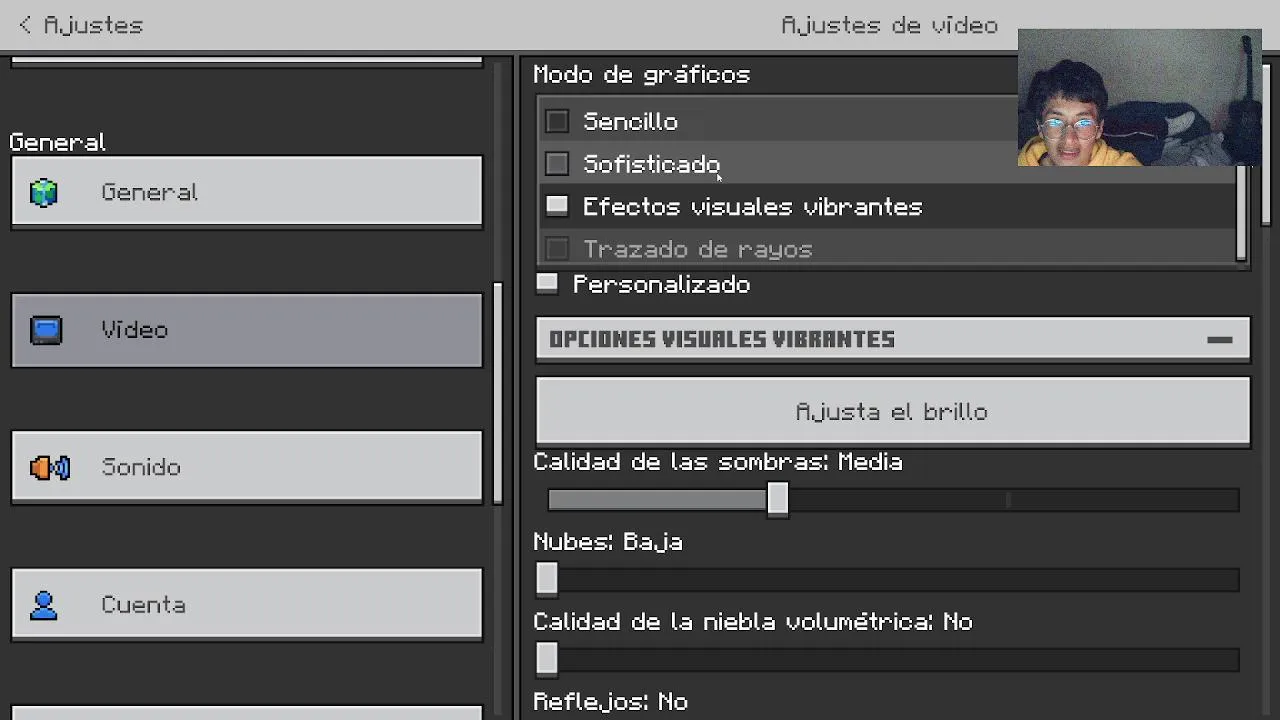The height and width of the screenshot is (720, 1280).
Task: Click the Modo de gráficos label
Action: [x=641, y=75]
